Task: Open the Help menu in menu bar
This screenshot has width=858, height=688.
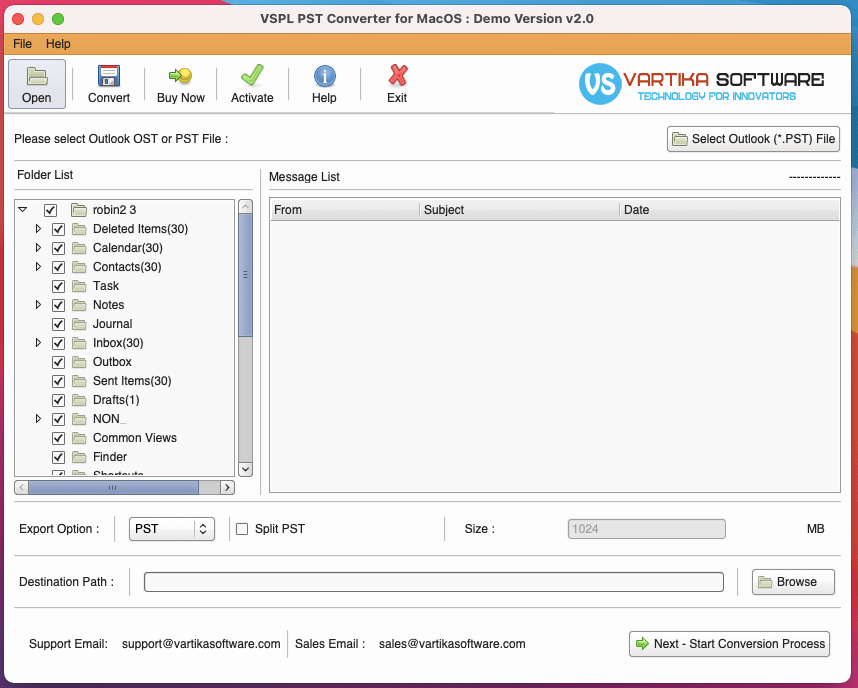Action: click(58, 44)
